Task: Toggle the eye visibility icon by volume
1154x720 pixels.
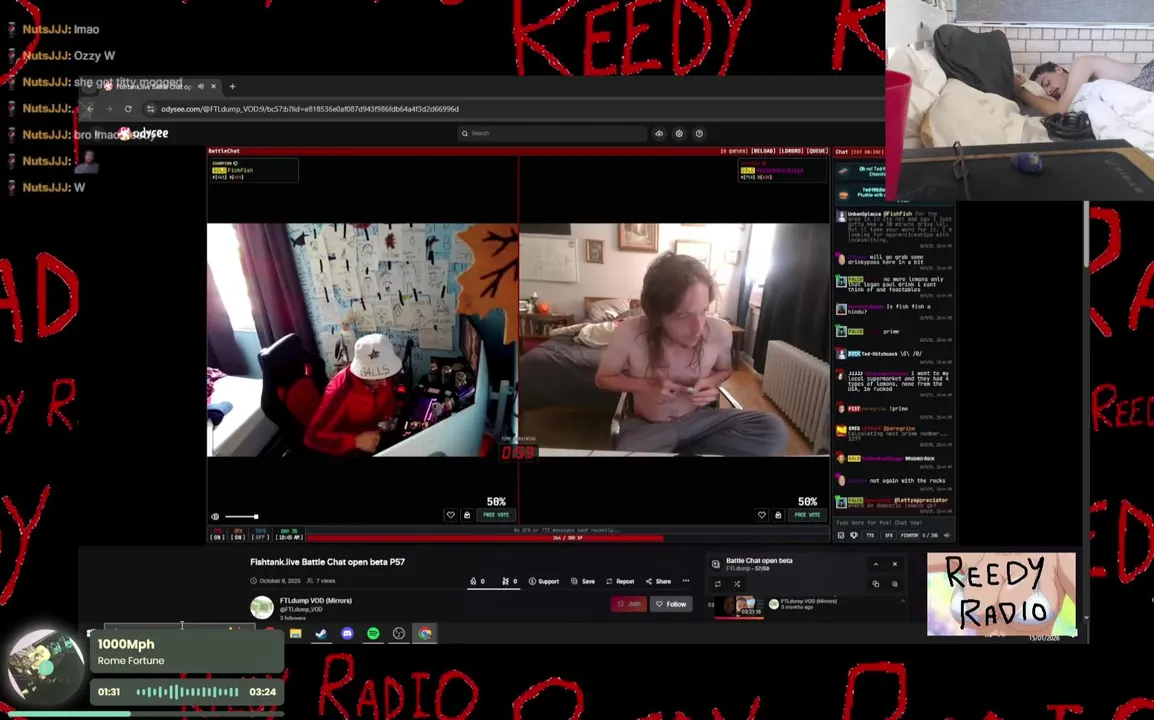Action: tap(215, 517)
